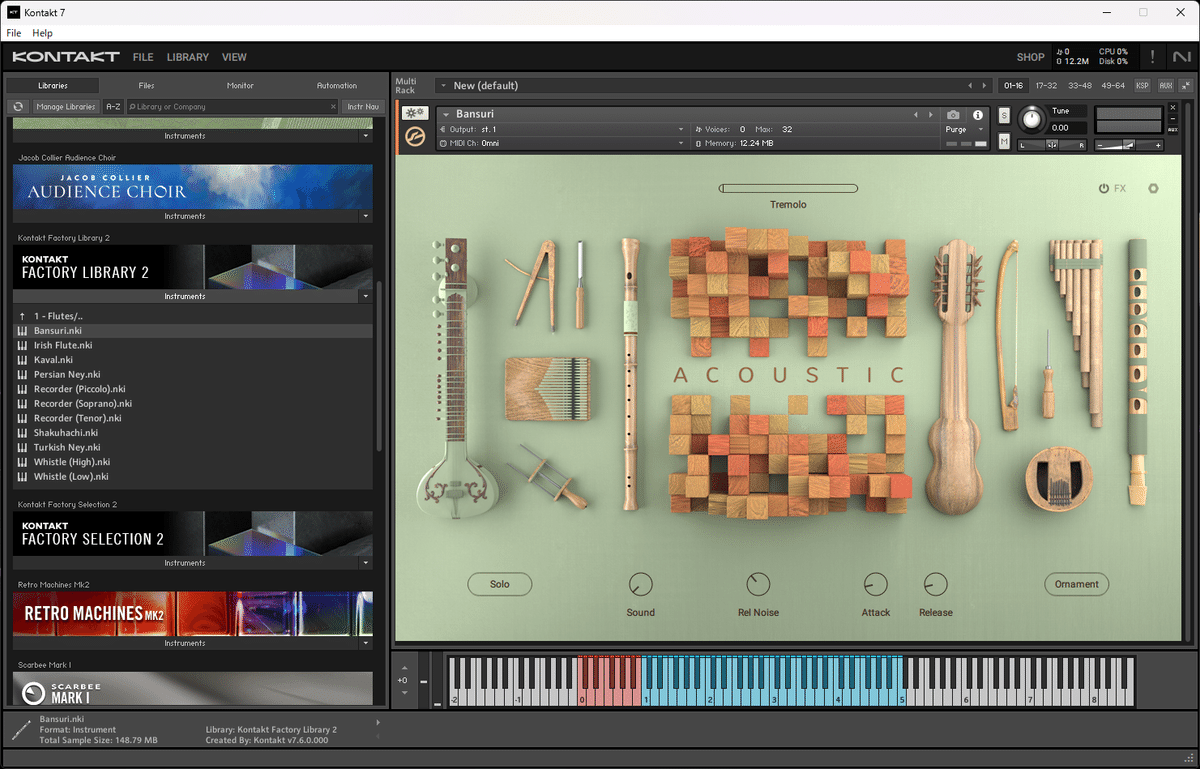
Task: Shift keyboard octave up
Action: coord(404,667)
